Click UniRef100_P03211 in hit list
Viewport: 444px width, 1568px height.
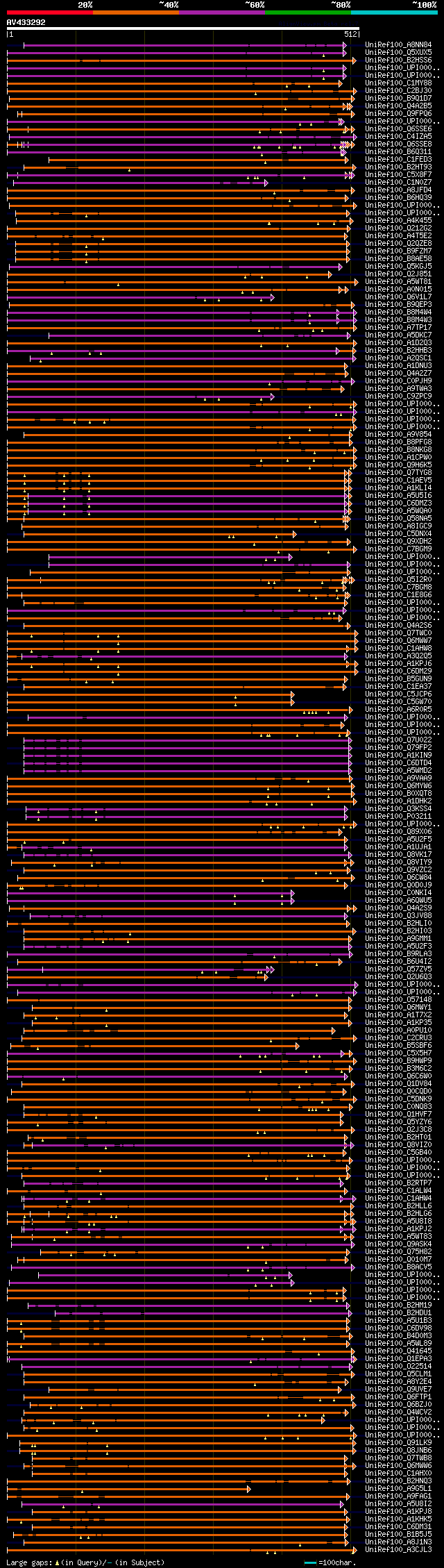pos(398,816)
